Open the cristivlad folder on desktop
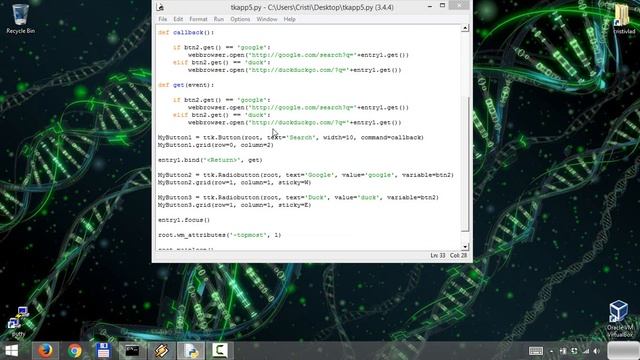640x360 pixels. click(623, 18)
